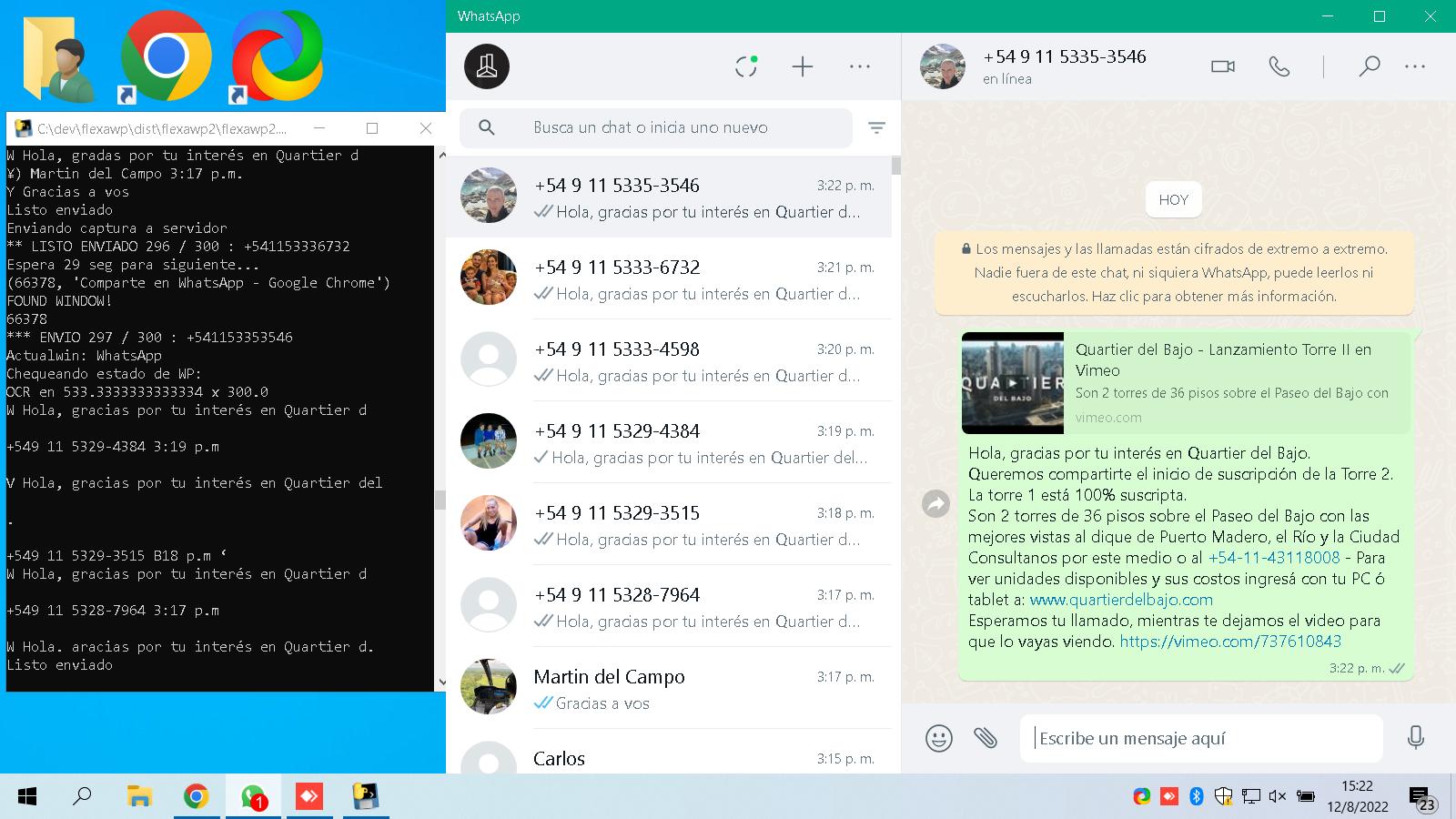Open network settings tray icon
Viewport: 1456px width, 819px height.
click(x=1251, y=796)
